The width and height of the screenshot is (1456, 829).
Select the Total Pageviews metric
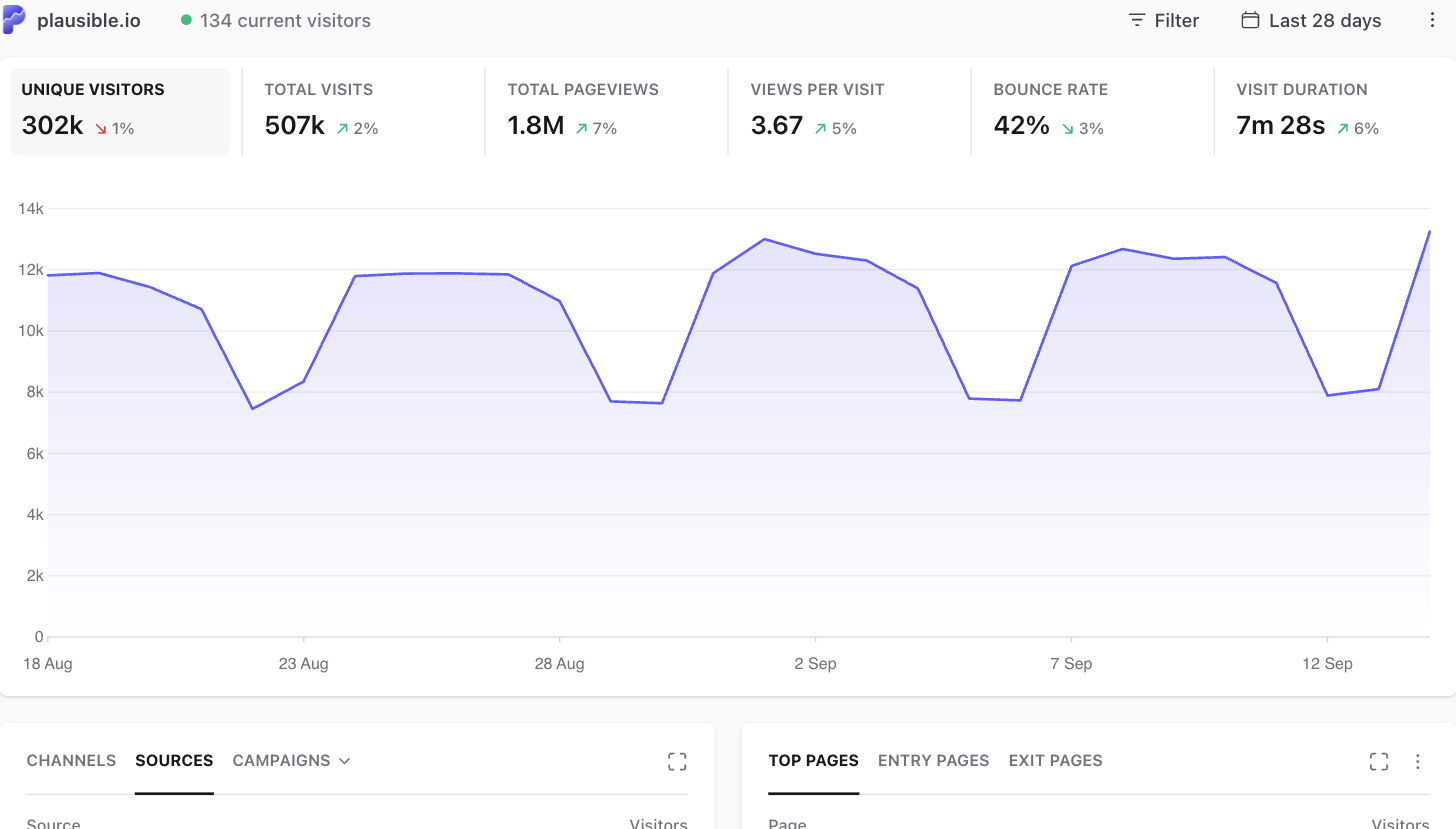606,111
